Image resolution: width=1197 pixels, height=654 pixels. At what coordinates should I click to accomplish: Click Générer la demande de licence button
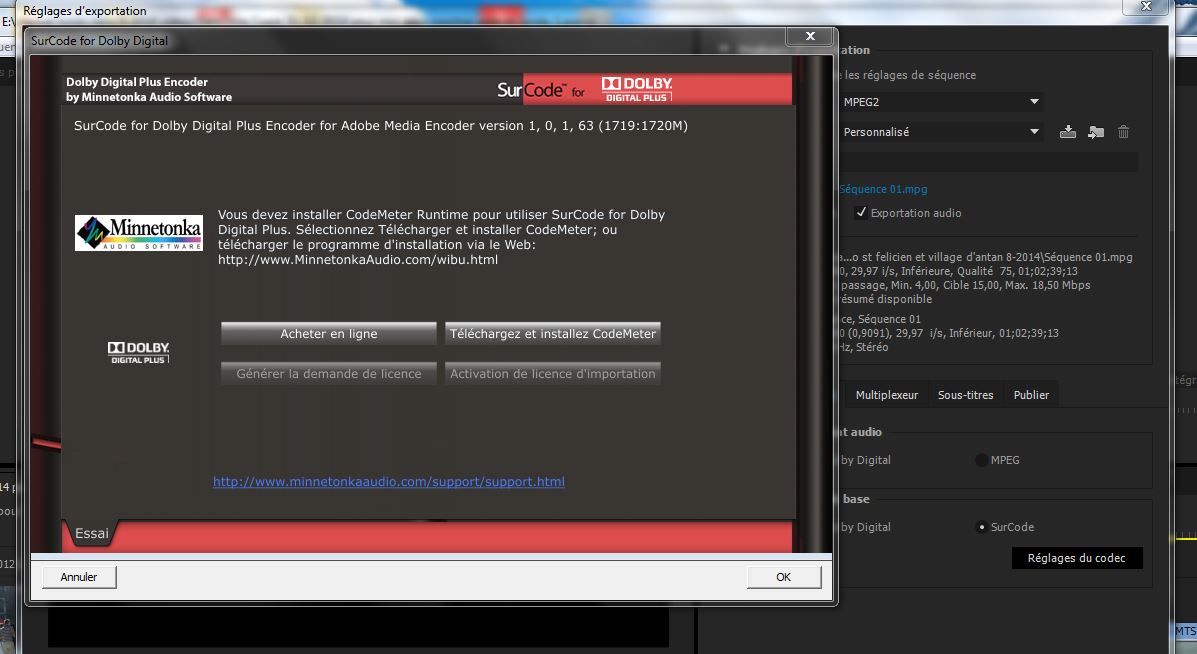click(x=328, y=373)
